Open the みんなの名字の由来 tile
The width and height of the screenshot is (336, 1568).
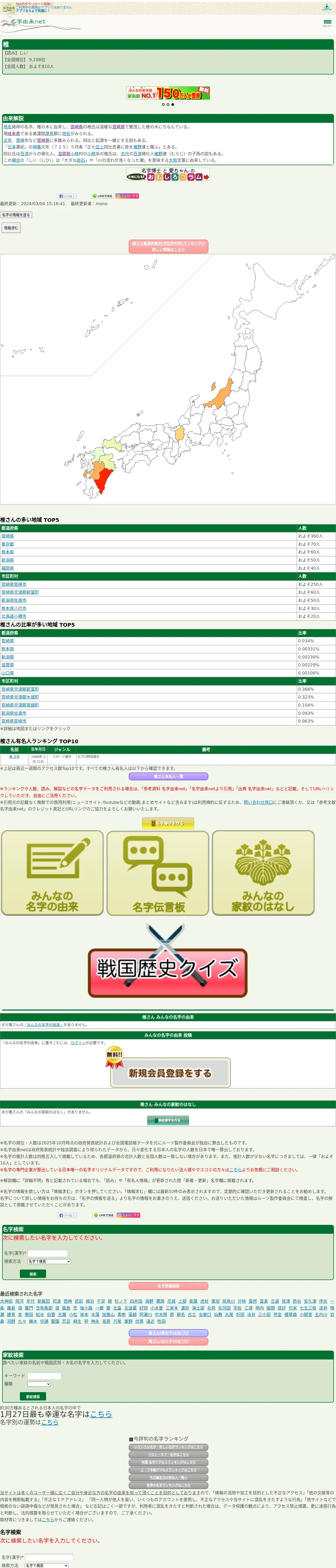(52, 872)
